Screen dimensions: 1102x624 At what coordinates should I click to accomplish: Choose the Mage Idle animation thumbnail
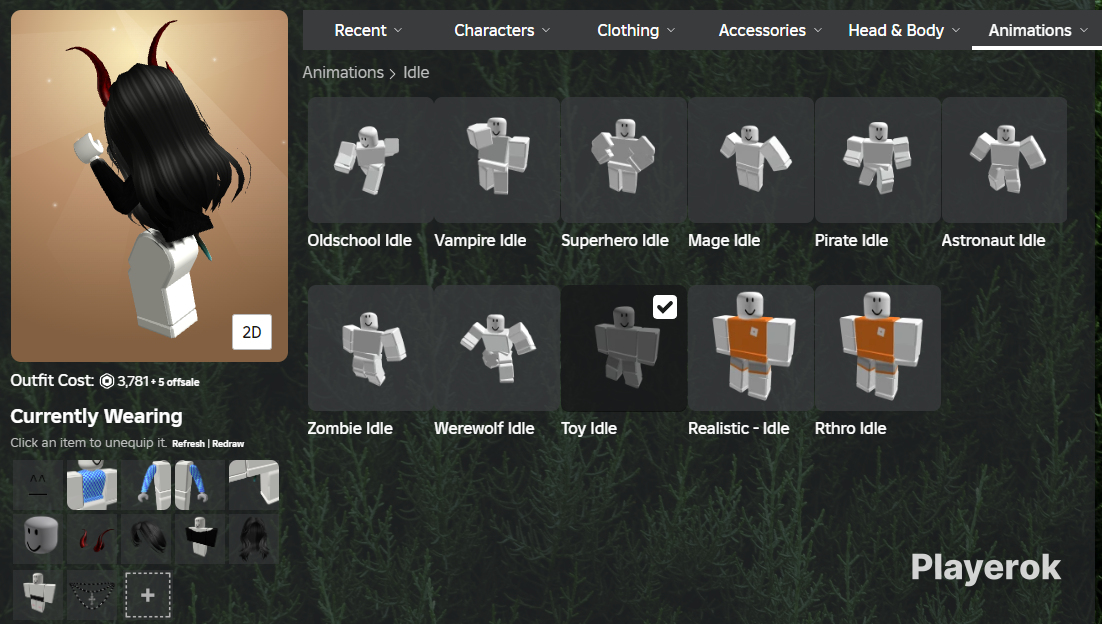[x=751, y=160]
